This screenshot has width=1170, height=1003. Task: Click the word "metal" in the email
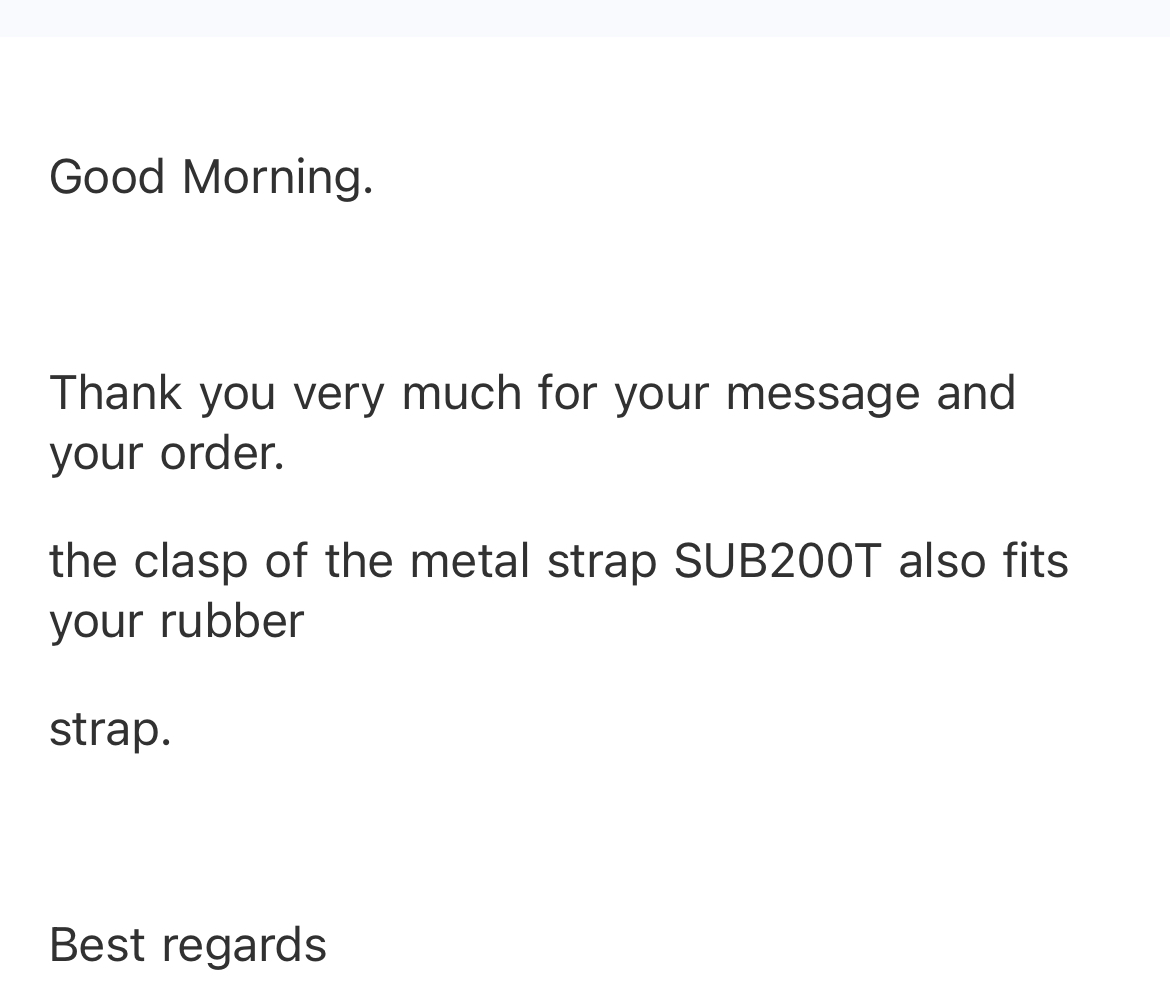[469, 560]
